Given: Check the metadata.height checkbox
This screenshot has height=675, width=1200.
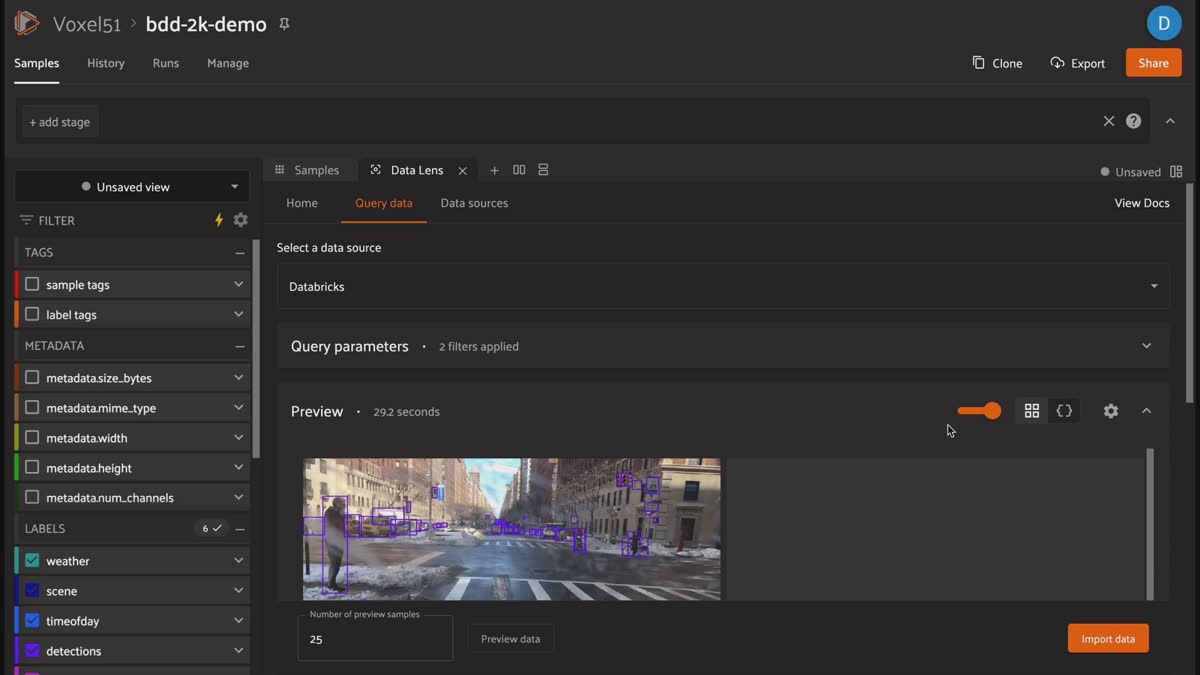Looking at the screenshot, I should (x=32, y=467).
